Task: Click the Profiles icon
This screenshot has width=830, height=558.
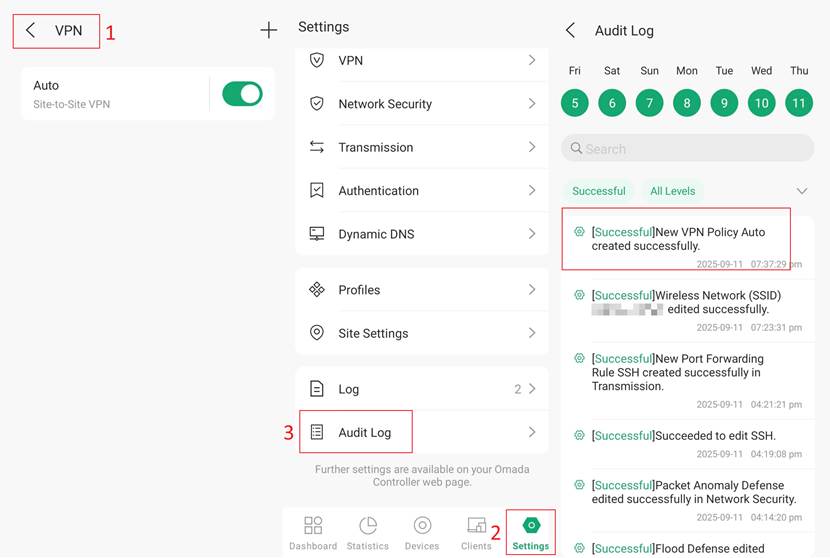Action: pyautogui.click(x=317, y=290)
